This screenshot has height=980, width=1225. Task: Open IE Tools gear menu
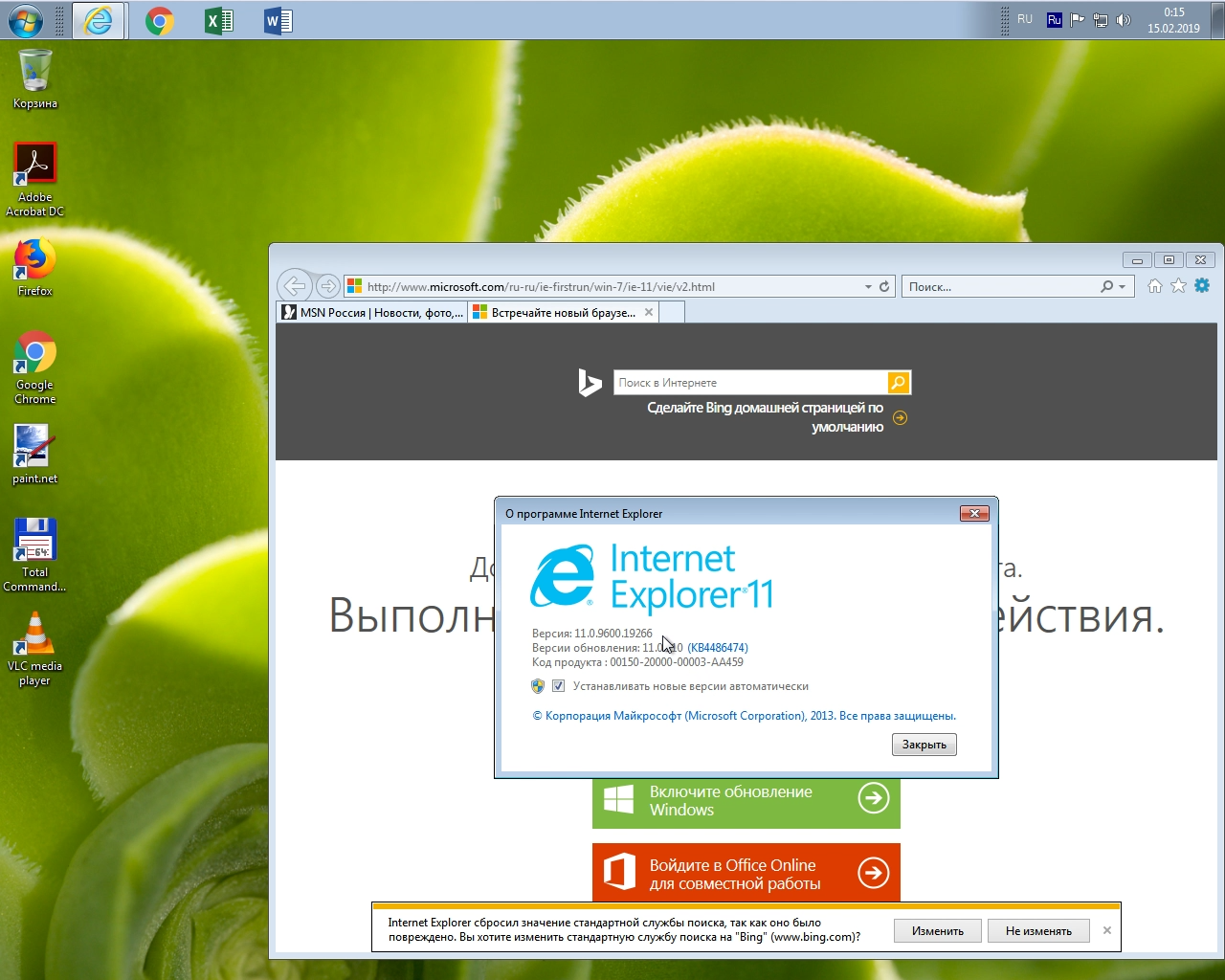pos(1202,285)
